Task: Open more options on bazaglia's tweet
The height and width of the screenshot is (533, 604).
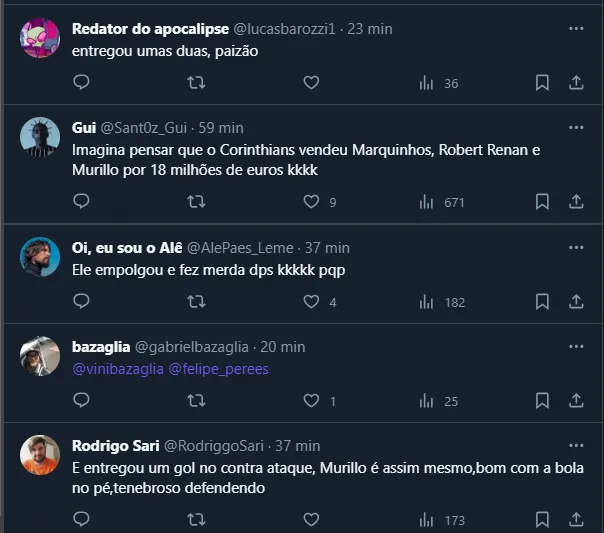Action: (576, 346)
